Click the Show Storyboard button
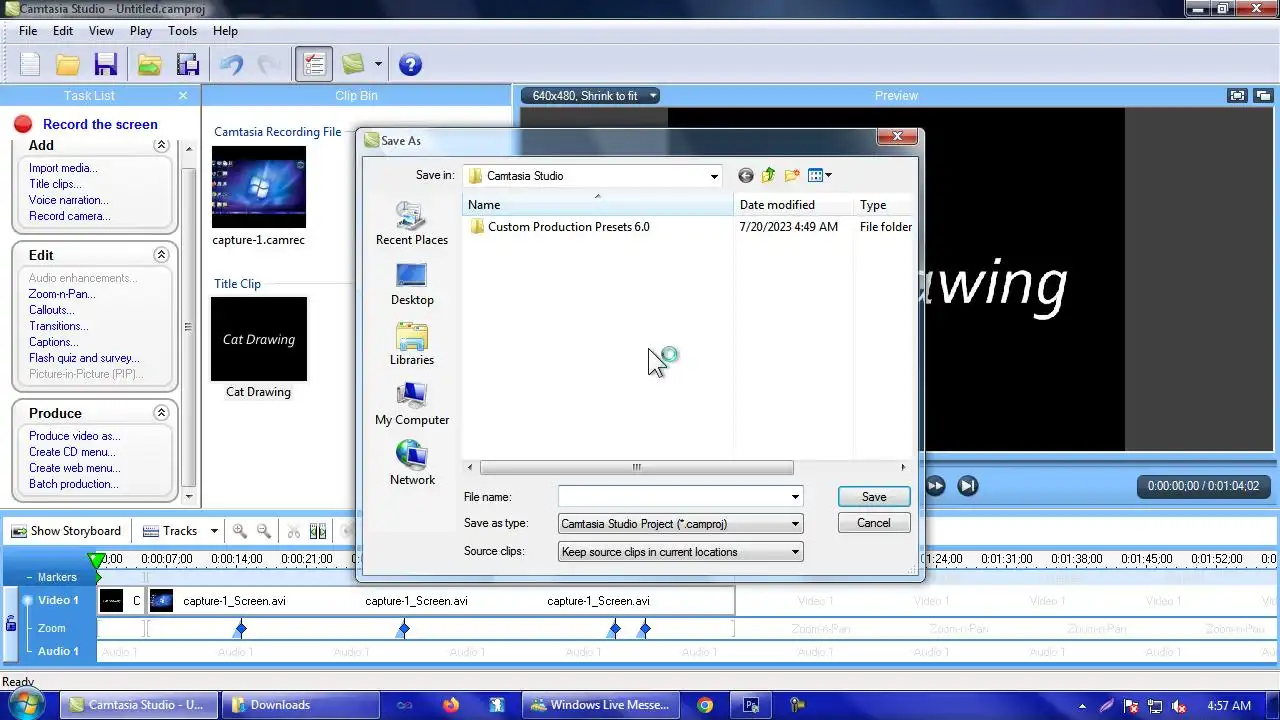This screenshot has height=720, width=1280. [x=66, y=531]
